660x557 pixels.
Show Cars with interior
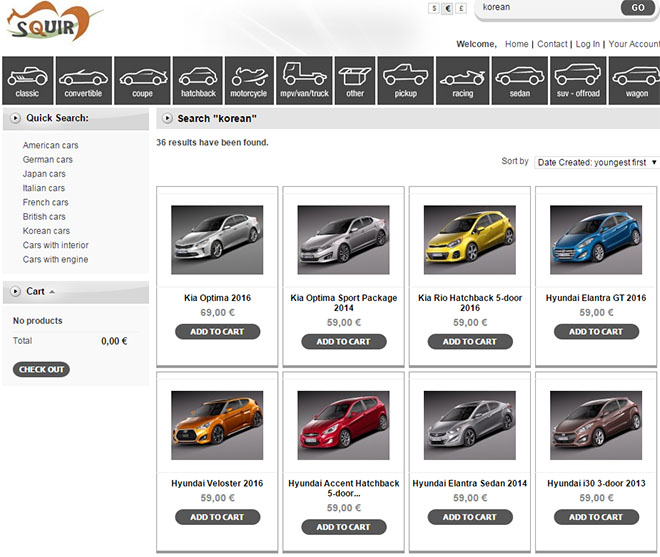(x=56, y=245)
